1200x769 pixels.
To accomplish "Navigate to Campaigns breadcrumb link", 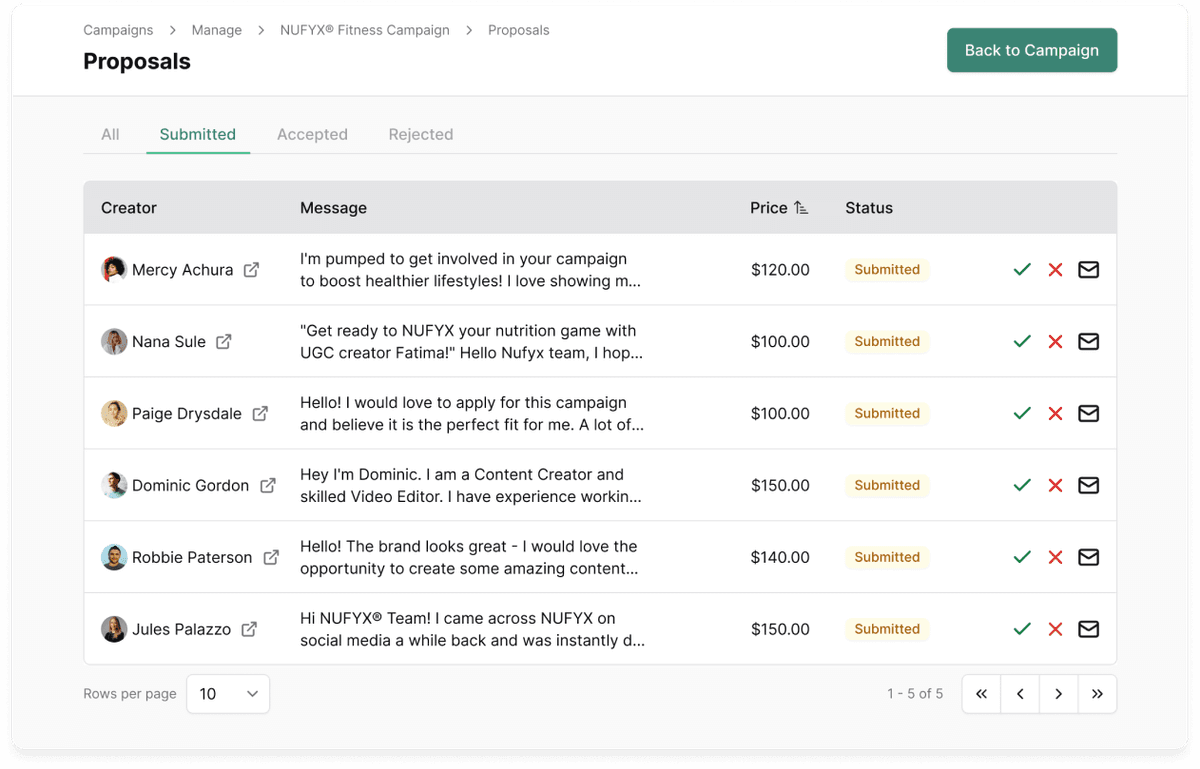I will [x=118, y=30].
